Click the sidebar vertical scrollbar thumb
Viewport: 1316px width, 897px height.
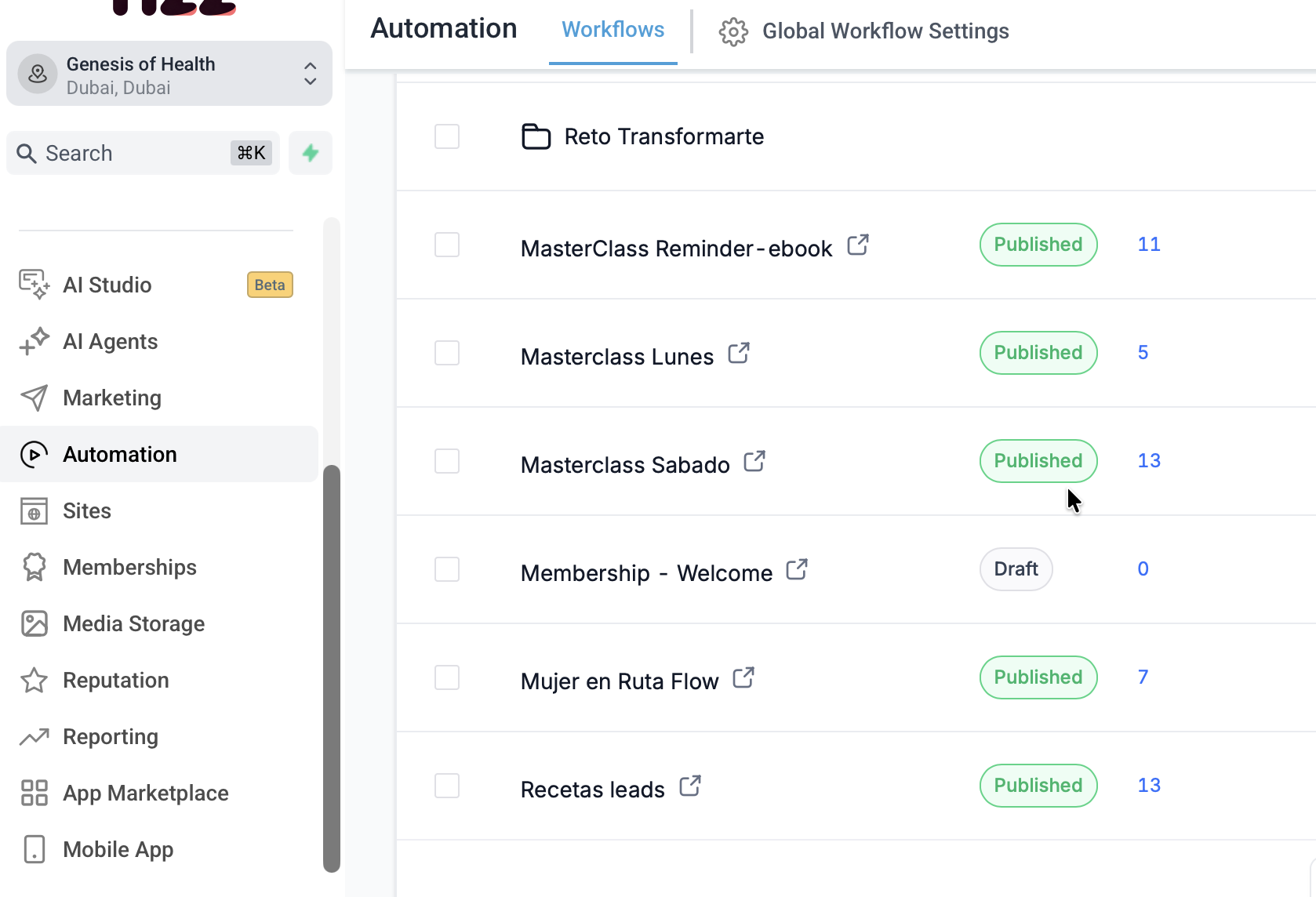click(x=332, y=668)
